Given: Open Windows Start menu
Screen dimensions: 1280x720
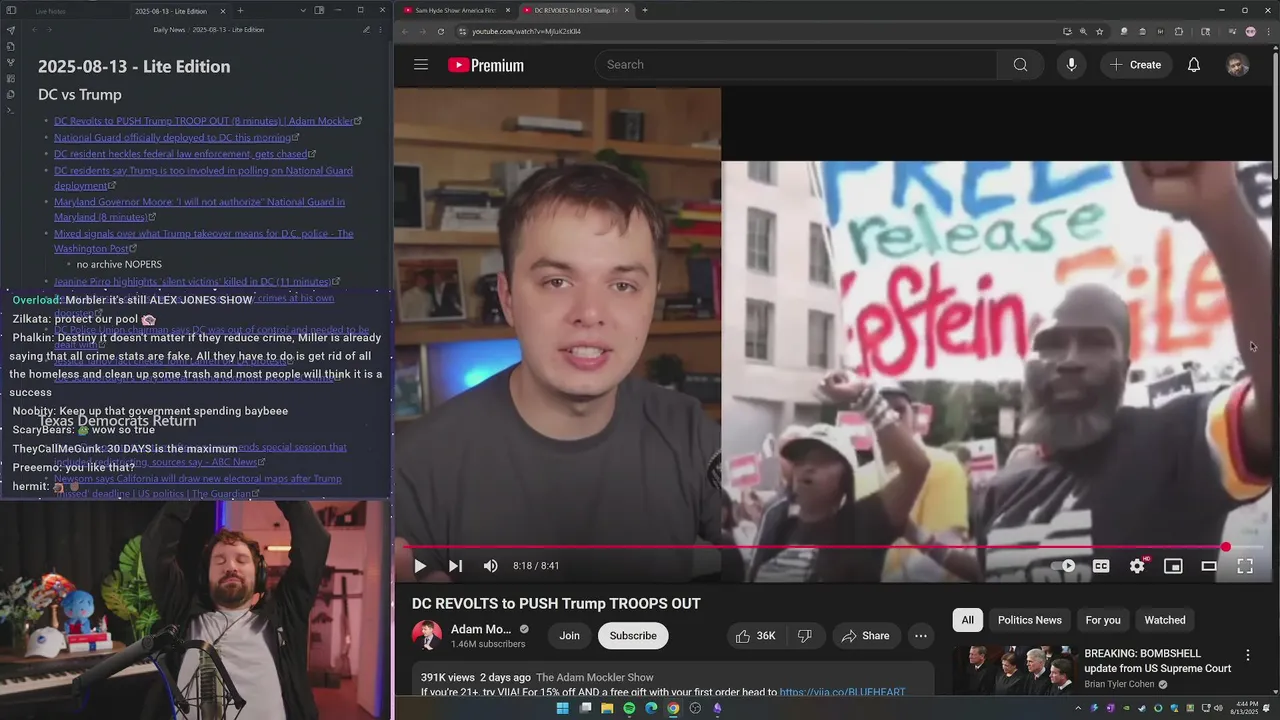Looking at the screenshot, I should [562, 708].
